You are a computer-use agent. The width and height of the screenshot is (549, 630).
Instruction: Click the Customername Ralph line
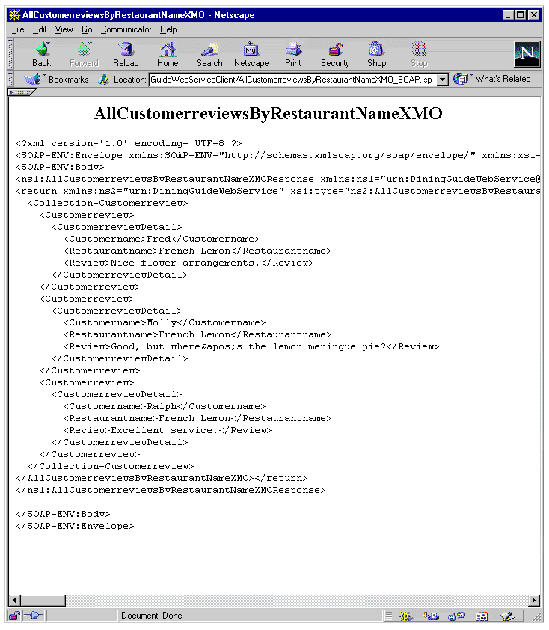pyautogui.click(x=165, y=406)
